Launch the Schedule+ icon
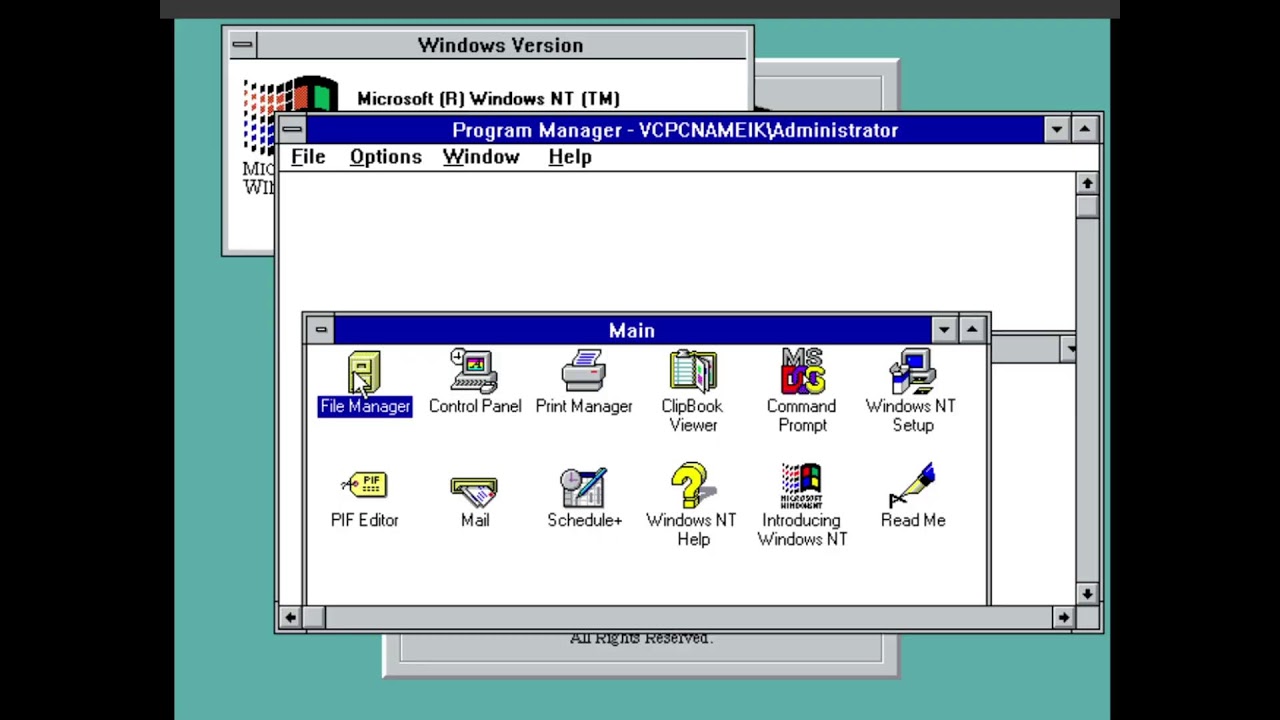Screen dimensions: 1280x720 point(584,497)
